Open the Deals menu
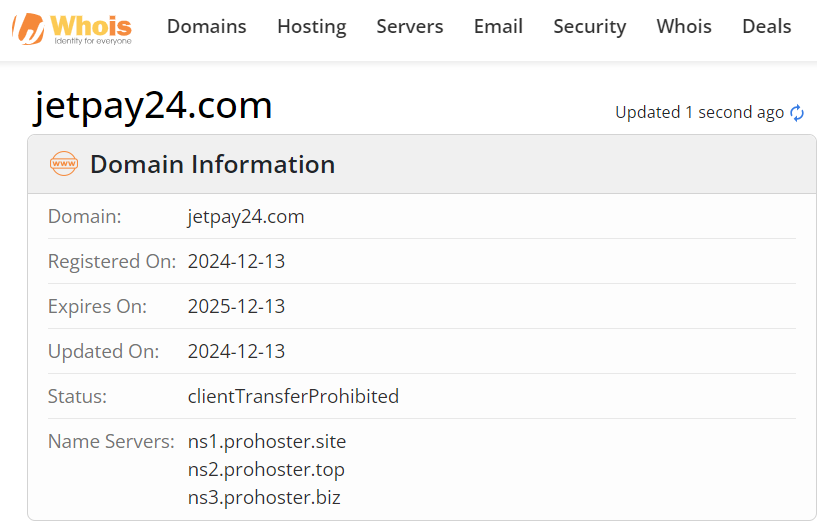This screenshot has width=817, height=532. (766, 27)
